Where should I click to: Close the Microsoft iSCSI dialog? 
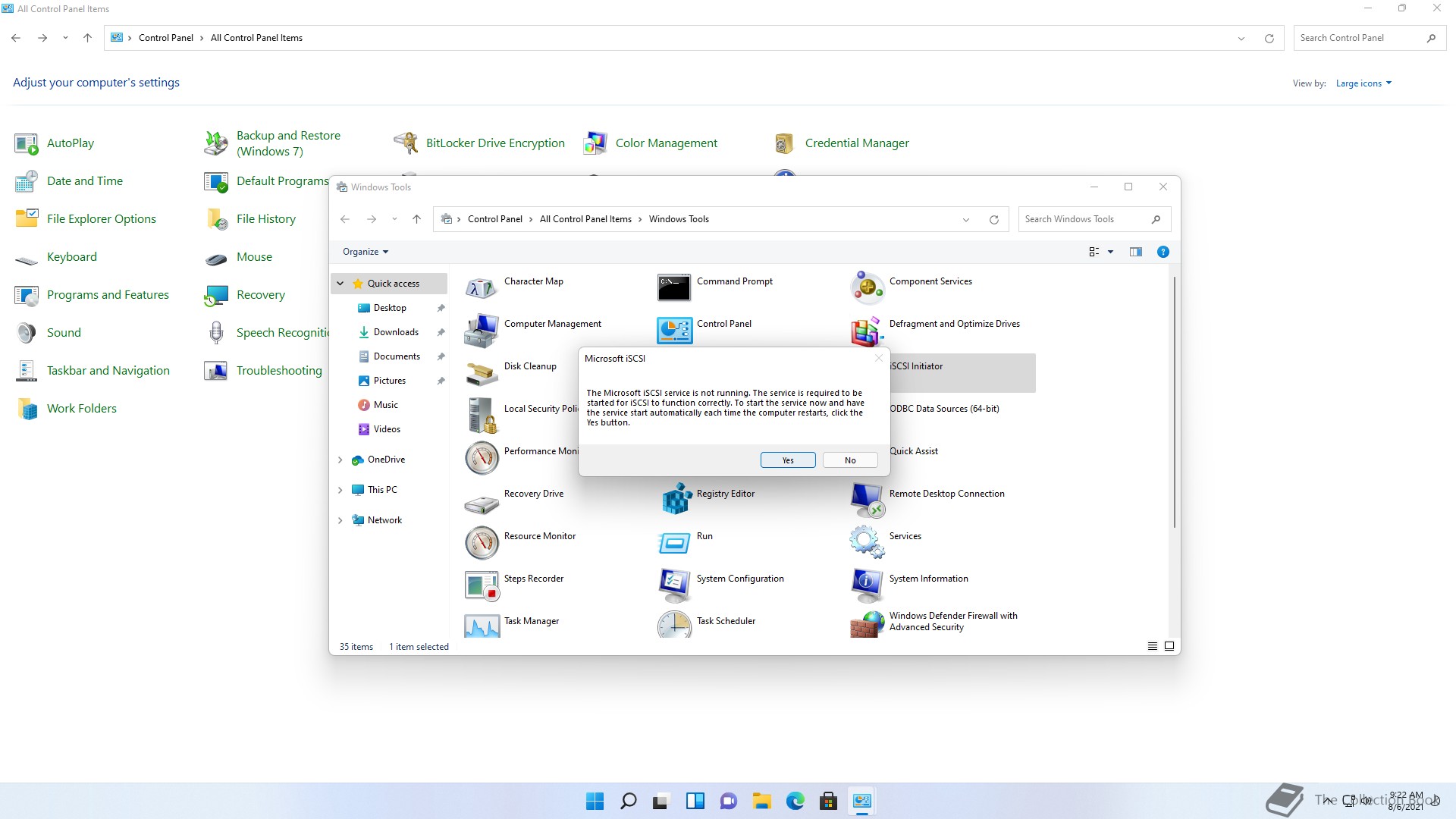pos(878,358)
